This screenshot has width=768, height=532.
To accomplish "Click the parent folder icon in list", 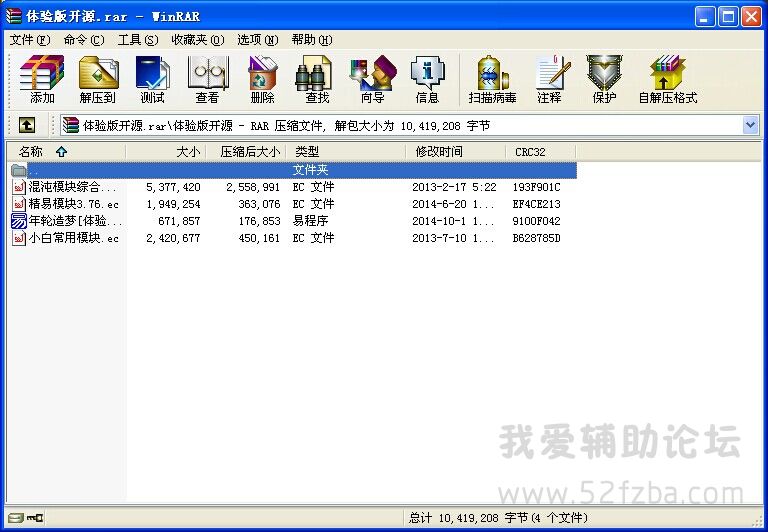I will click(x=19, y=170).
